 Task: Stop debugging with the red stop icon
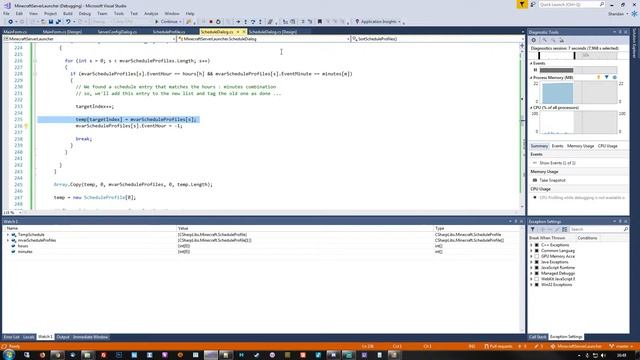pyautogui.click(x=211, y=22)
